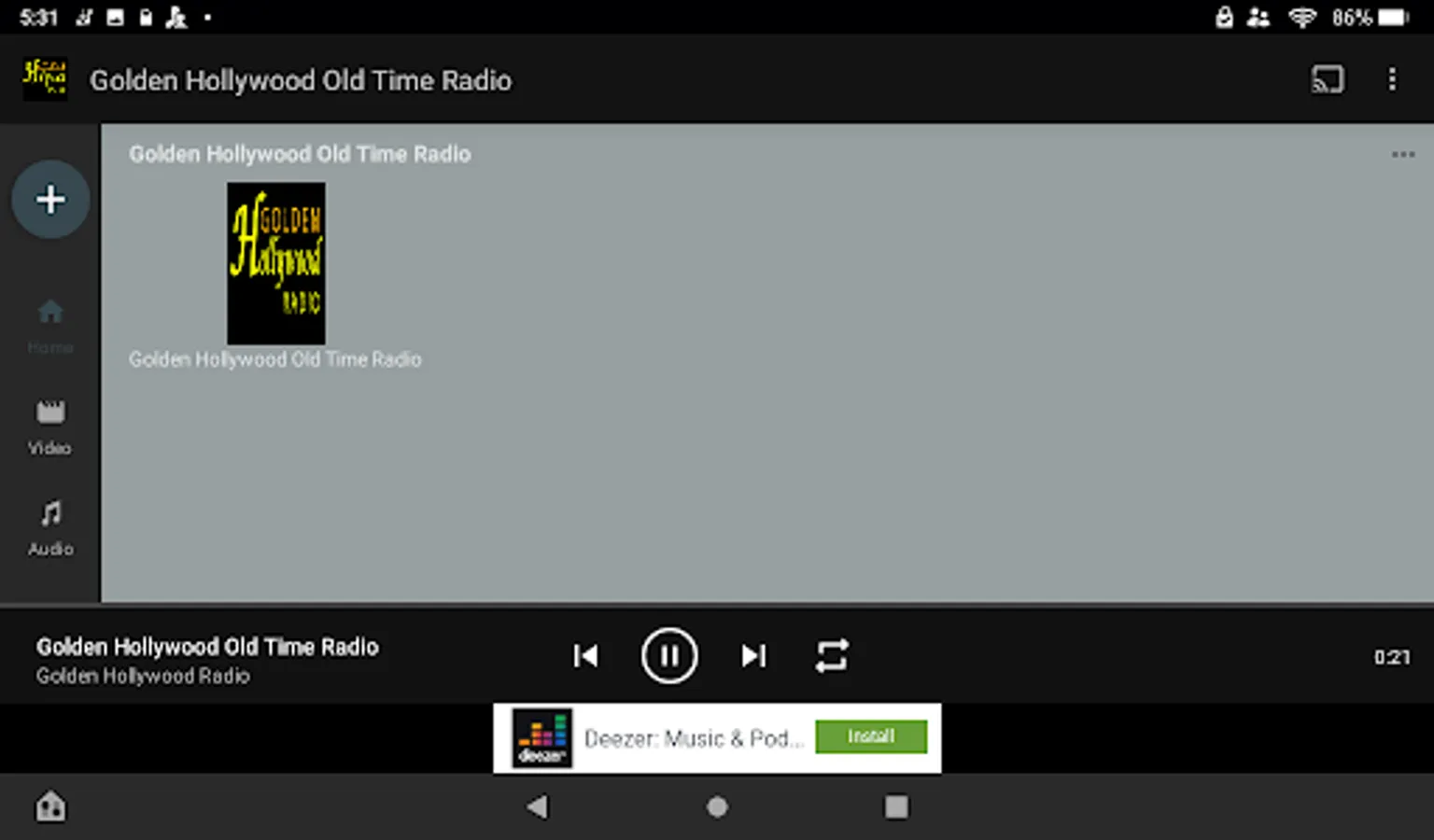This screenshot has height=840, width=1434.
Task: Tap the 0:21 elapsed time display
Action: pos(1391,657)
